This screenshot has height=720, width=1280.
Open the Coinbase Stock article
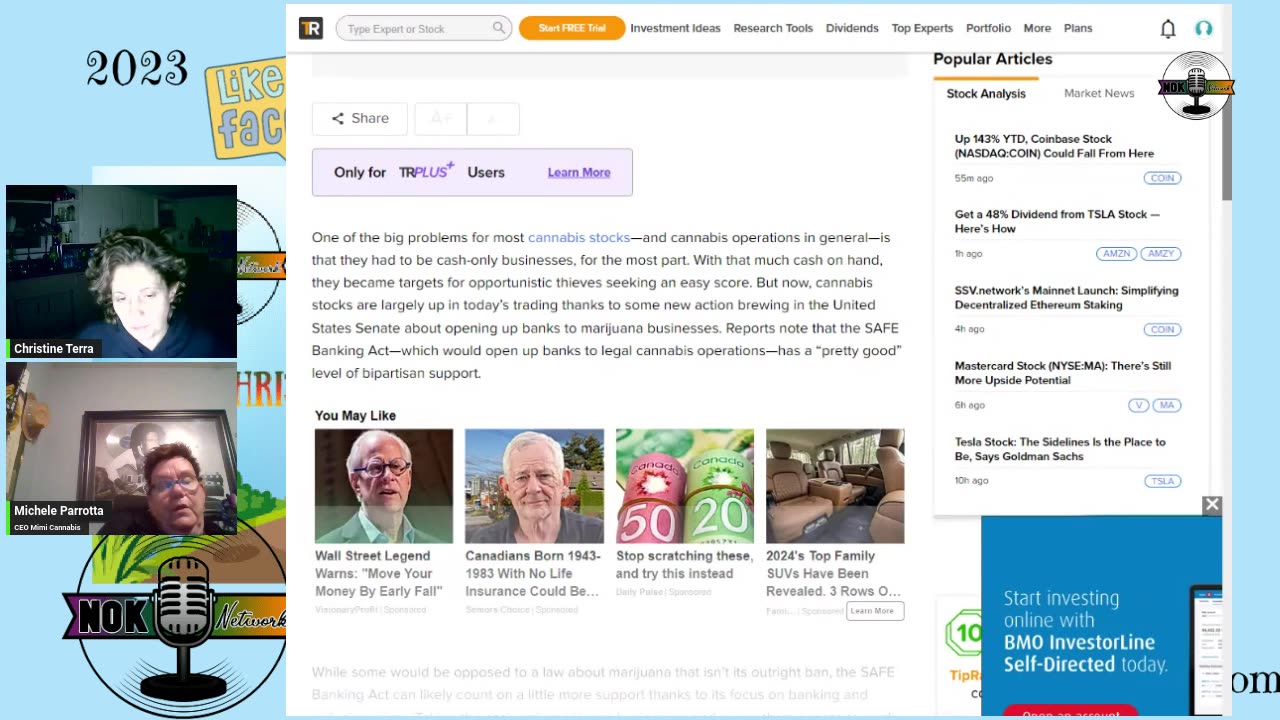[1054, 146]
